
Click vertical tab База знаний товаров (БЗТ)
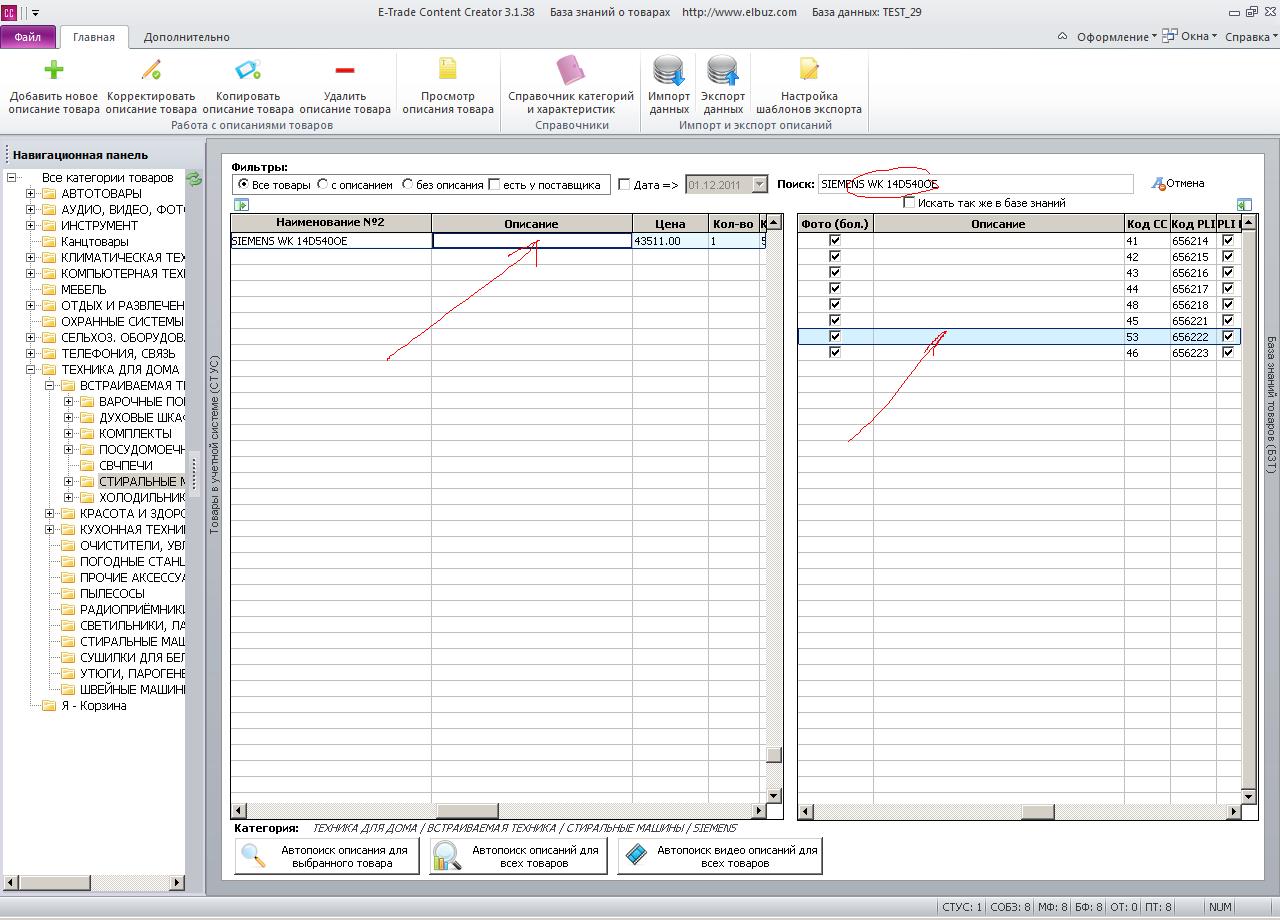click(1271, 404)
